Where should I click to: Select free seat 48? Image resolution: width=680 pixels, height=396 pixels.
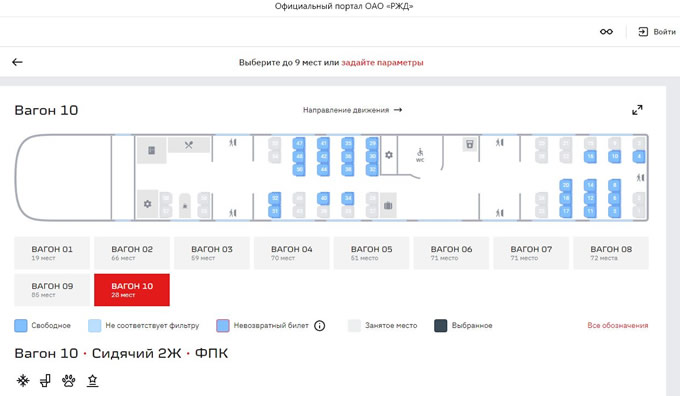coord(299,156)
